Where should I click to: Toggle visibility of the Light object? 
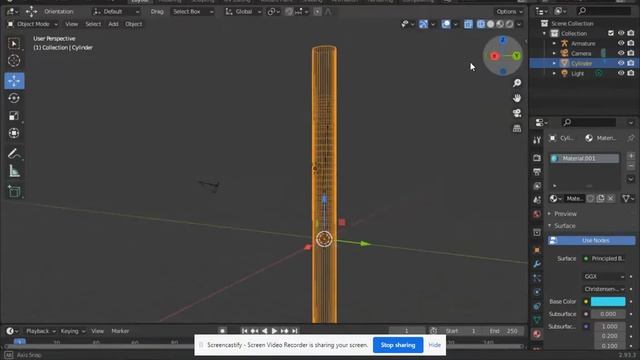tap(621, 73)
